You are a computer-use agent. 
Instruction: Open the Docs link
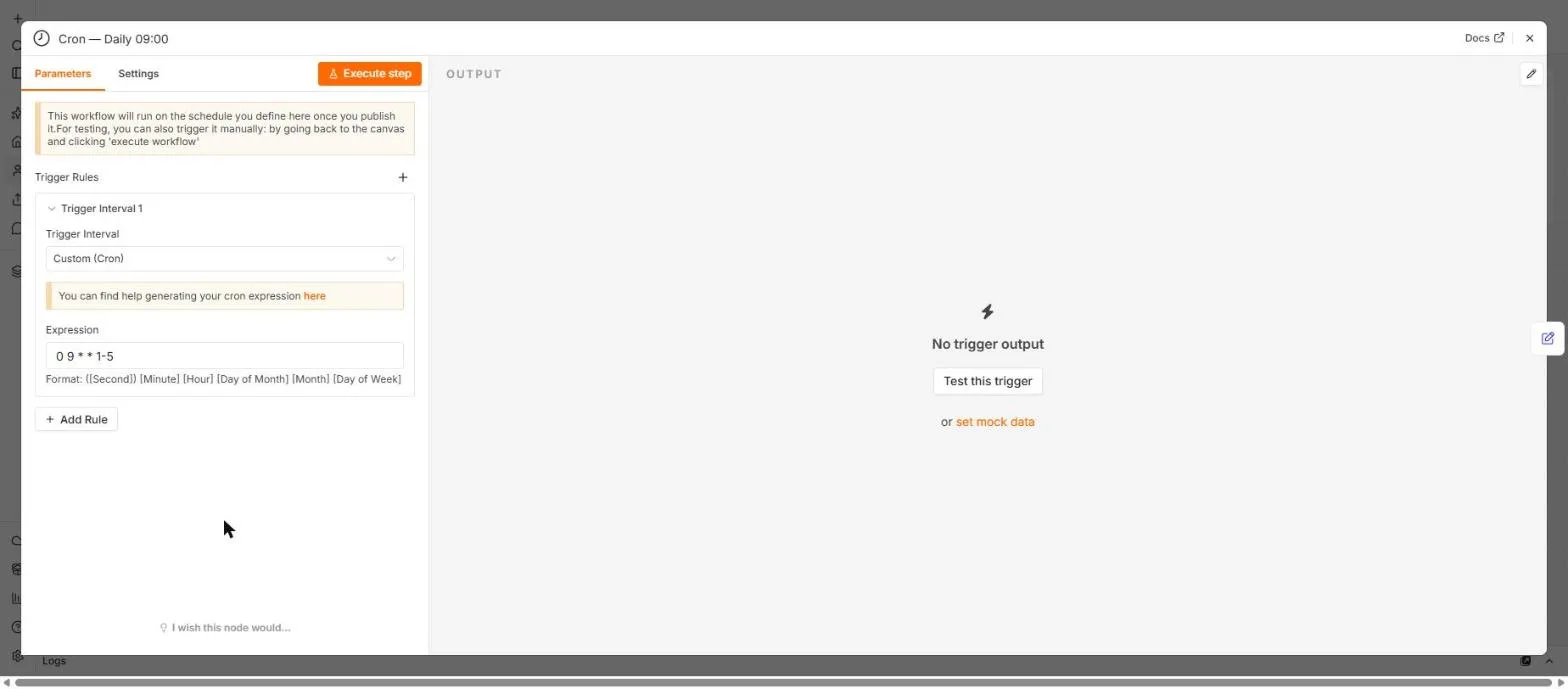coord(1484,38)
